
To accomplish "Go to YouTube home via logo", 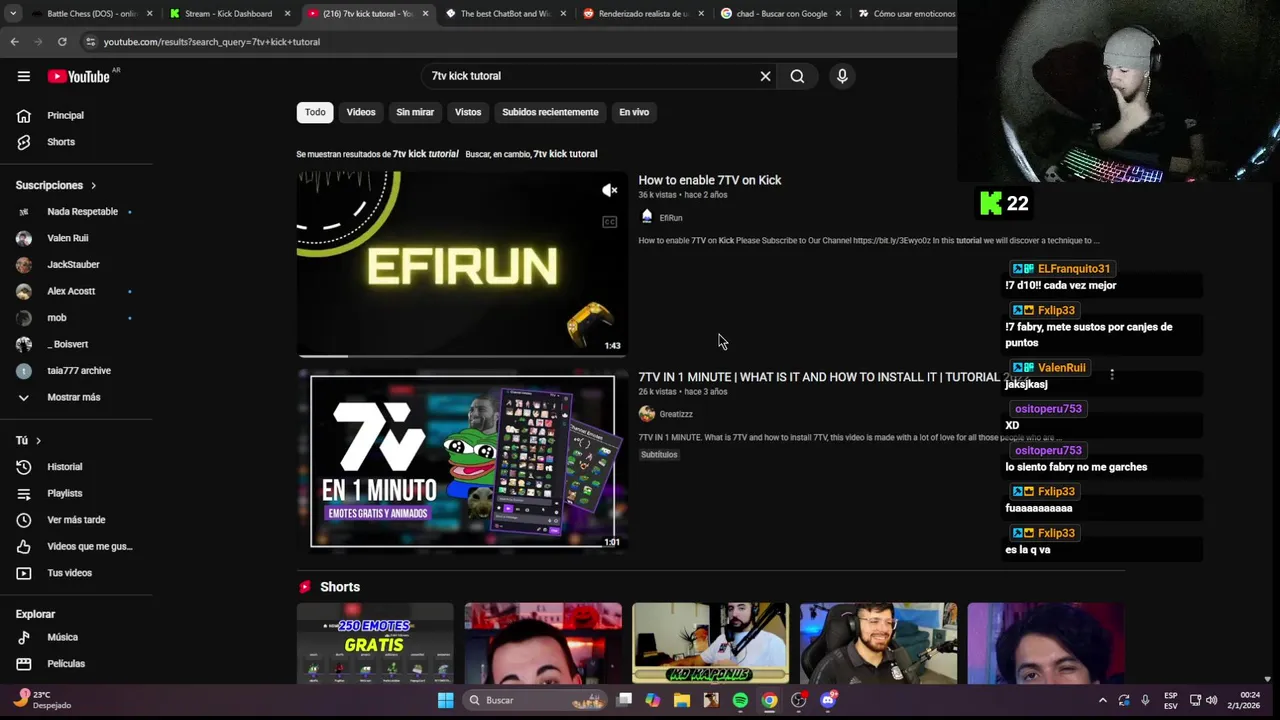I will 78,76.
